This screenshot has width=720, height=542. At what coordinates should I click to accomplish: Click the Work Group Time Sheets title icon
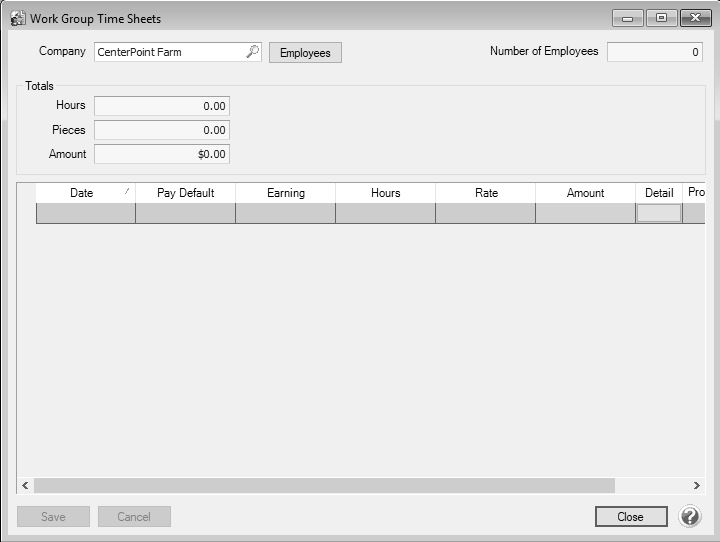(x=17, y=19)
